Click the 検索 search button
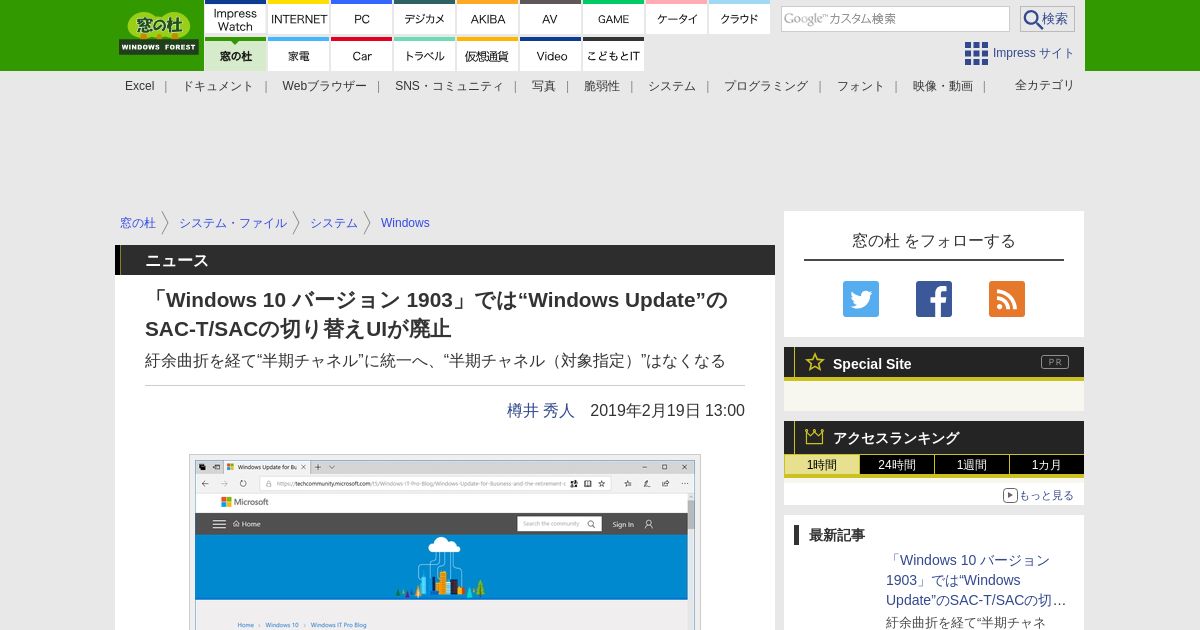The image size is (1200, 630). click(x=1047, y=19)
